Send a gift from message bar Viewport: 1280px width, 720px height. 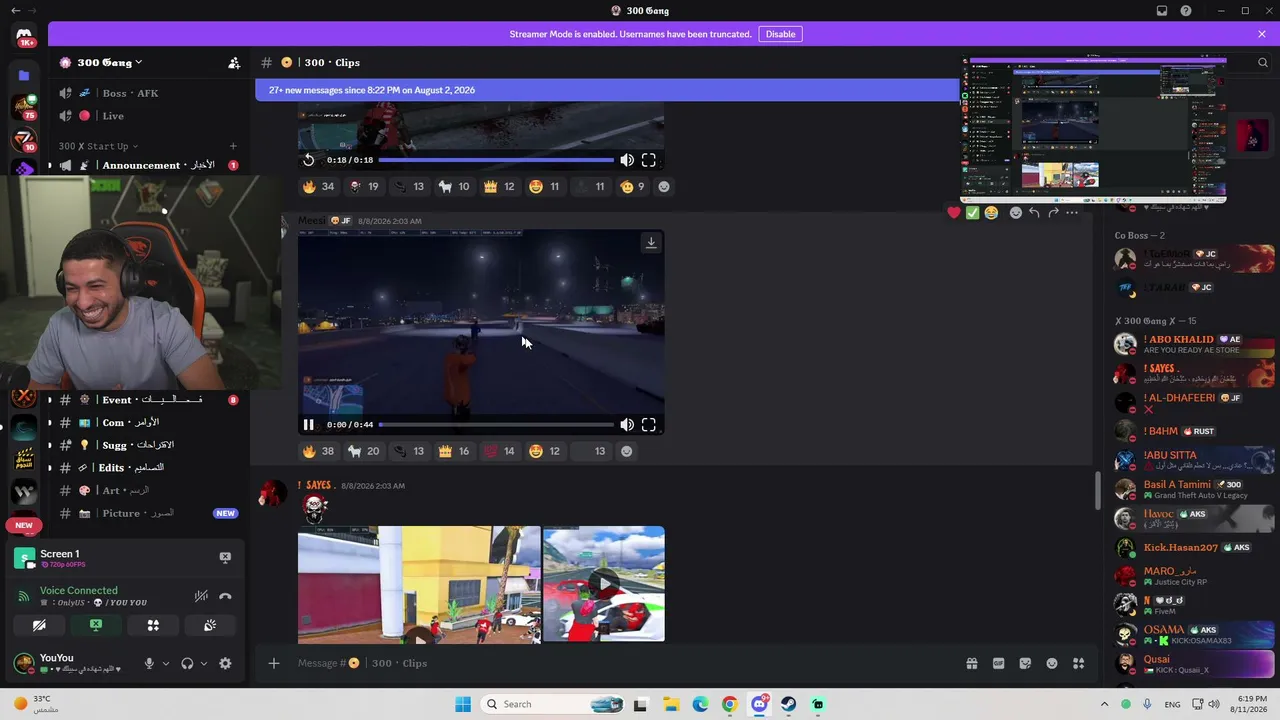click(x=971, y=663)
